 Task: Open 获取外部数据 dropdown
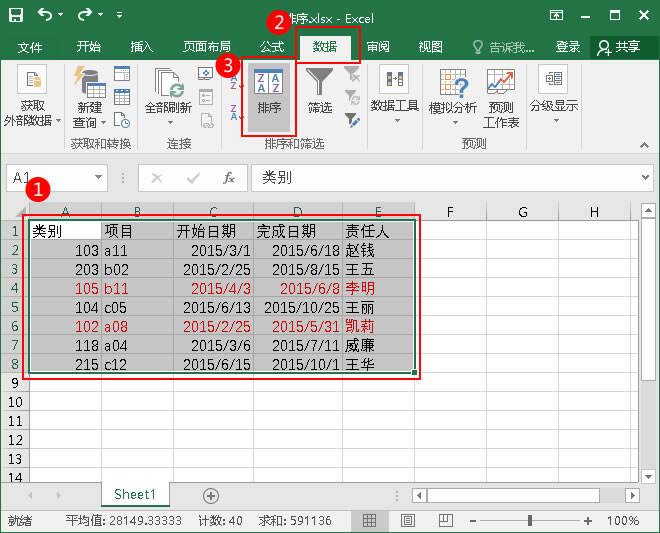pyautogui.click(x=32, y=97)
